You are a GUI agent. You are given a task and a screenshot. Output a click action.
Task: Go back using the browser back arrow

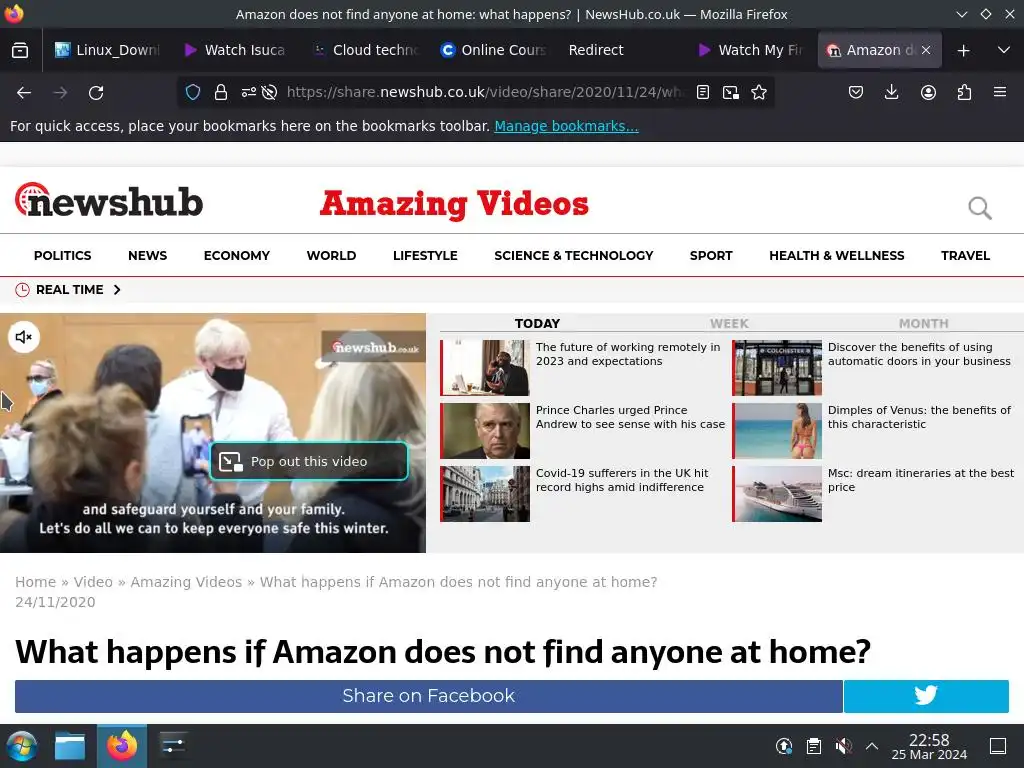coord(24,93)
